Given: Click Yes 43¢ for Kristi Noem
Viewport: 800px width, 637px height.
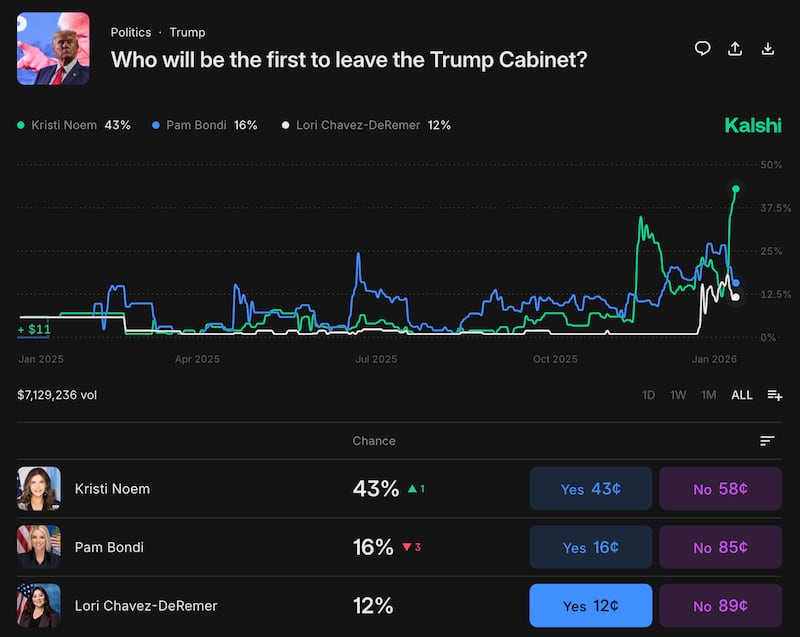Looking at the screenshot, I should coord(590,489).
